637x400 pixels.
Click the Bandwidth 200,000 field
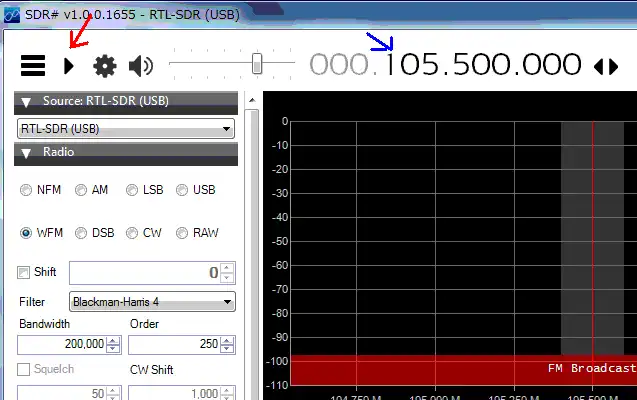[x=62, y=345]
